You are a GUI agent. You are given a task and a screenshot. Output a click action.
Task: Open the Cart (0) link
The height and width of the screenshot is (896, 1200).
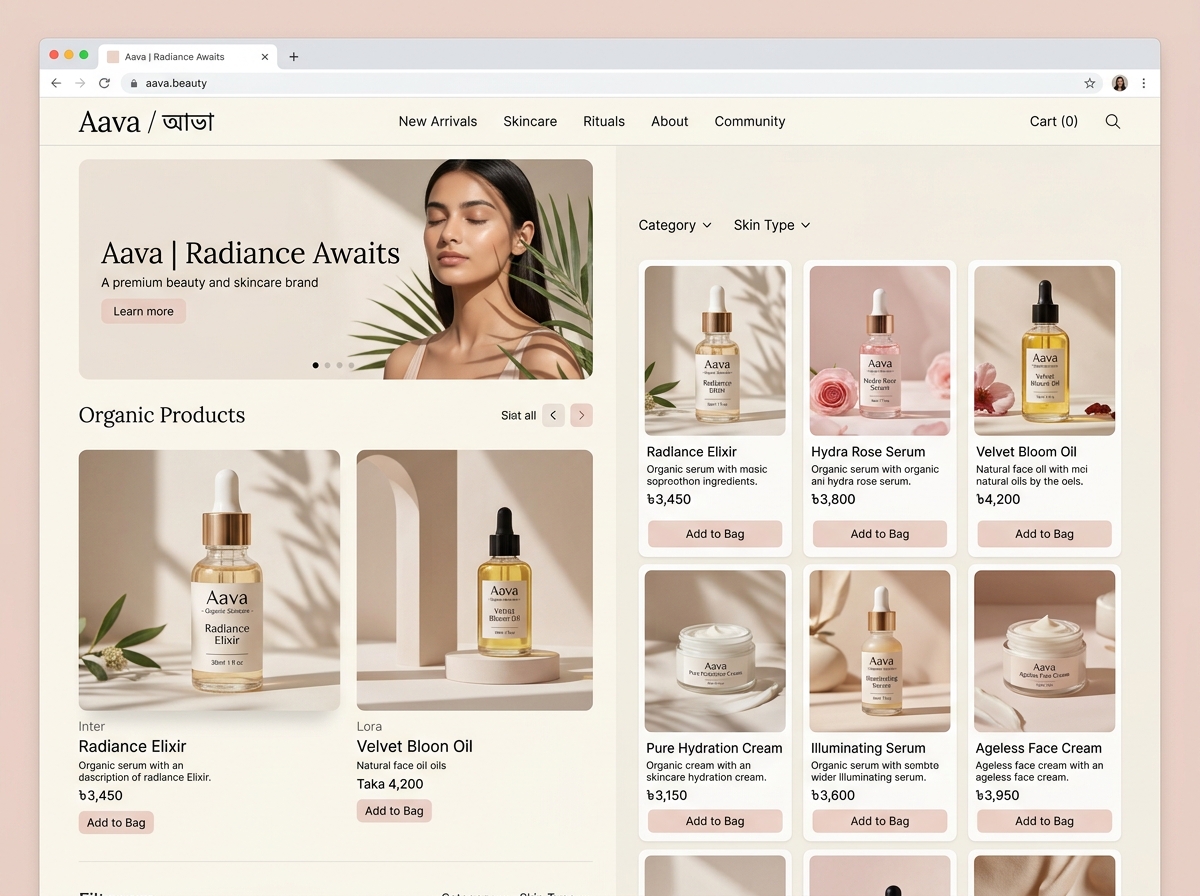pyautogui.click(x=1054, y=121)
